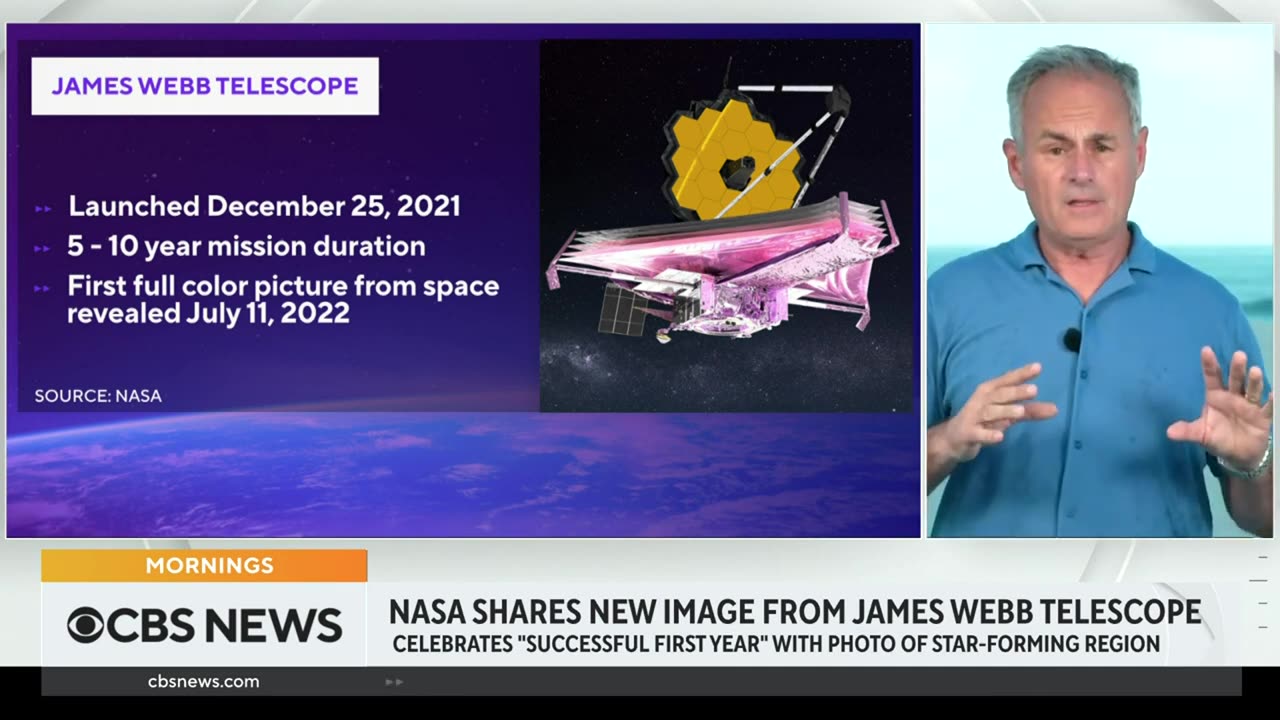Click "5 - 10 year mission duration" line
This screenshot has height=720, width=1280.
point(246,246)
